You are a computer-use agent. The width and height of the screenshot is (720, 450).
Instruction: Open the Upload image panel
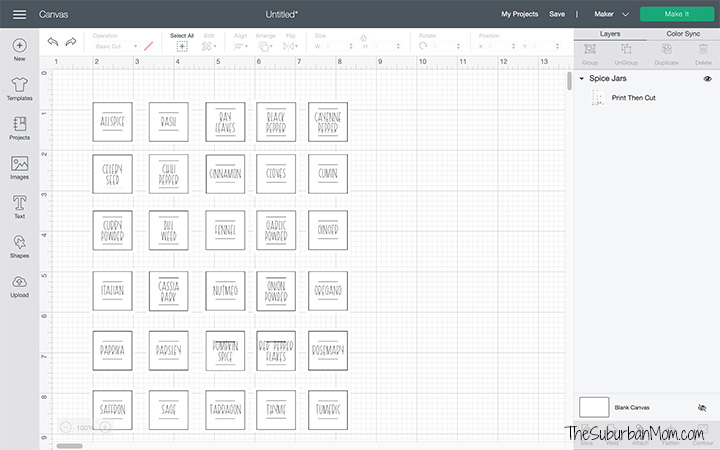pos(19,286)
